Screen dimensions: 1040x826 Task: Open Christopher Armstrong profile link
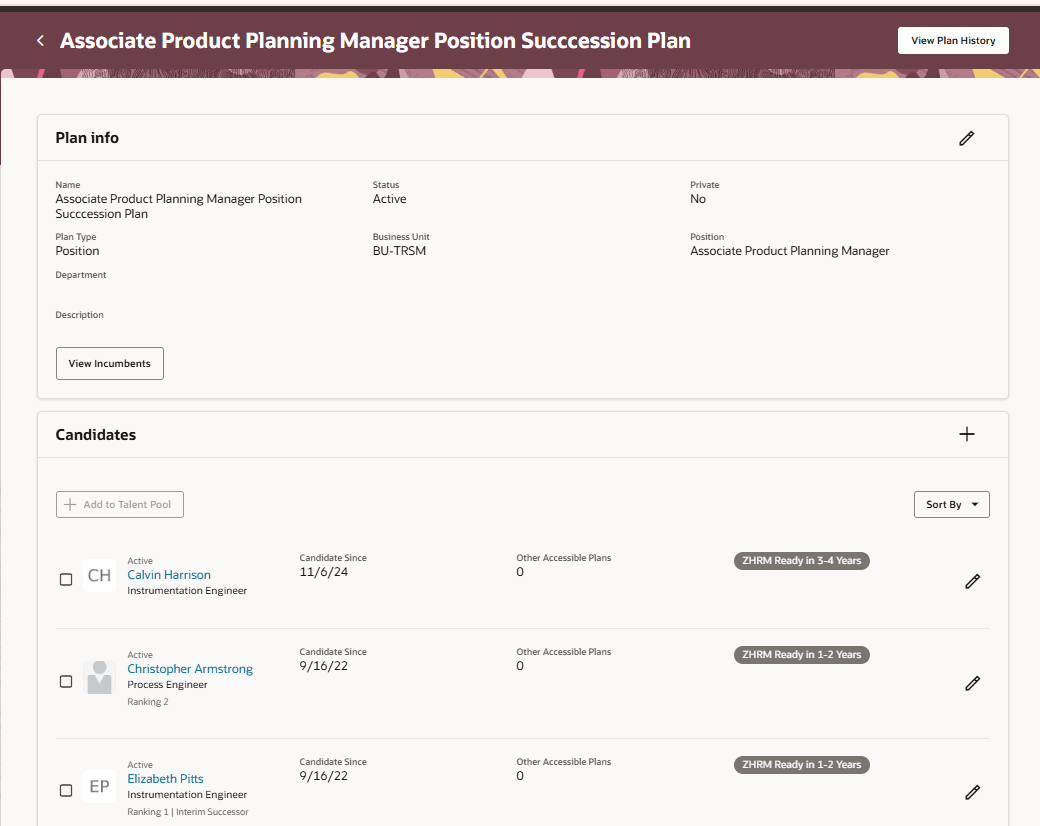click(190, 669)
